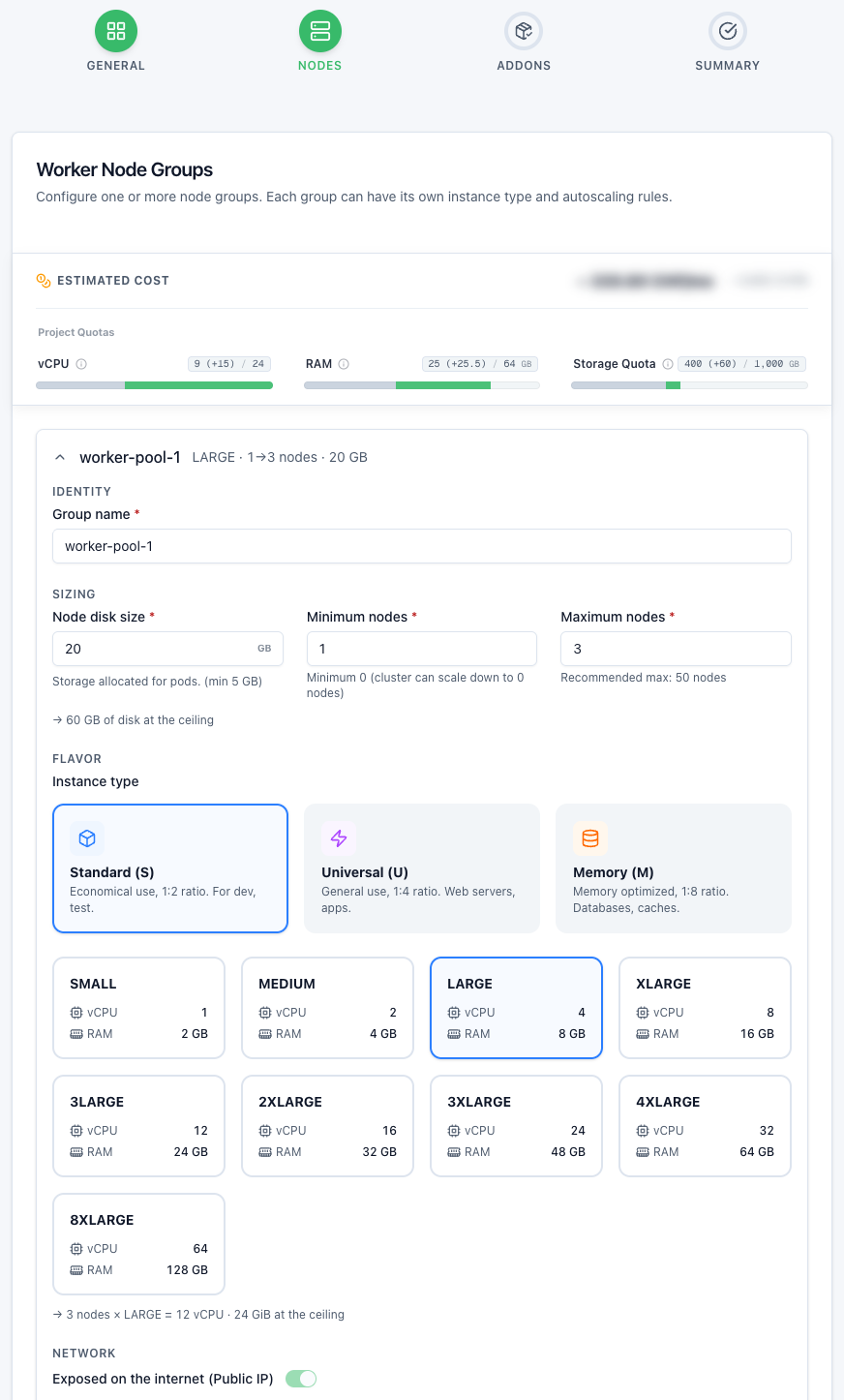The image size is (844, 1400).
Task: Click the '400 (+60) / 1,000 GB' badge
Action: point(741,364)
